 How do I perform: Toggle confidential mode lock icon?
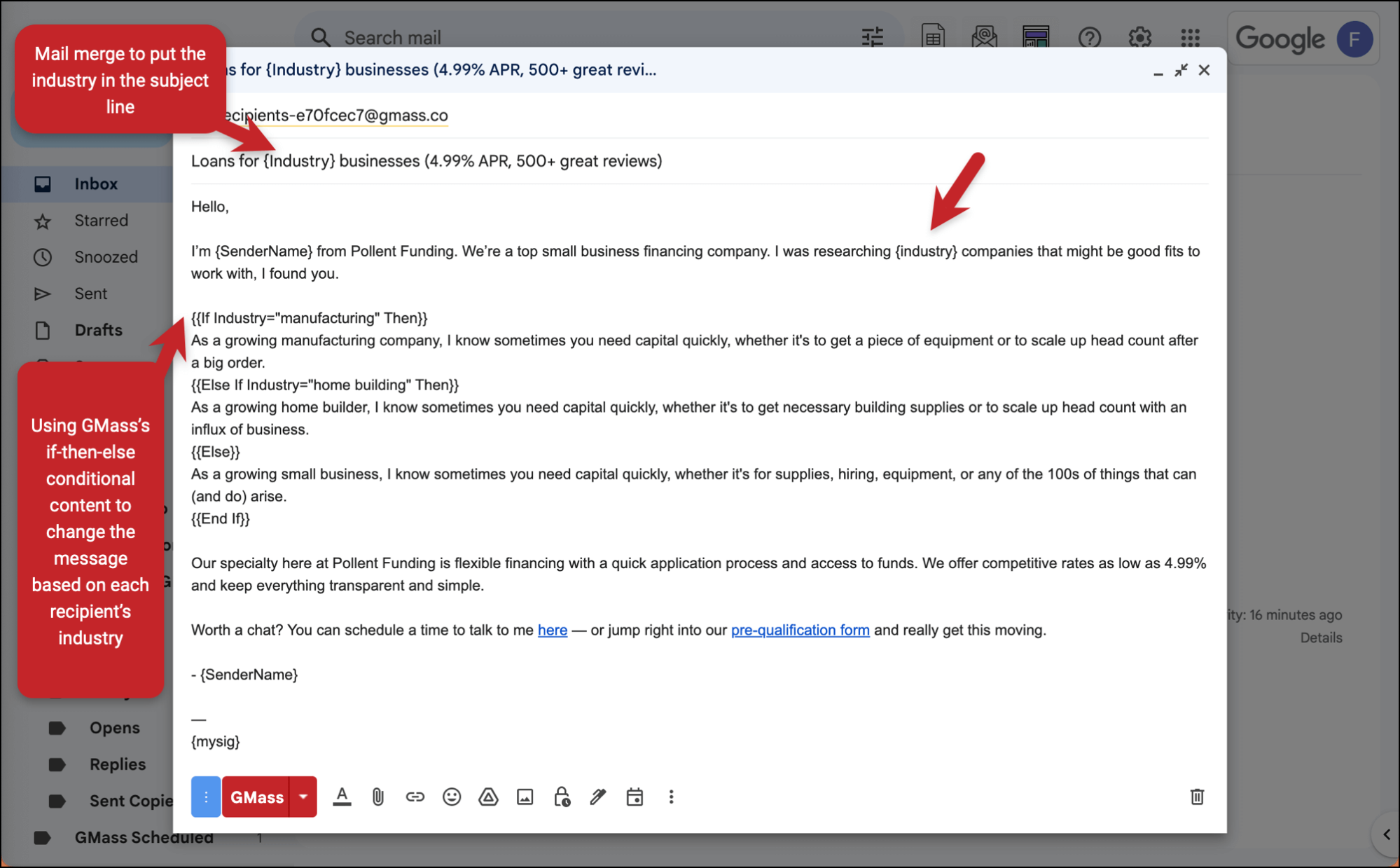pos(562,797)
